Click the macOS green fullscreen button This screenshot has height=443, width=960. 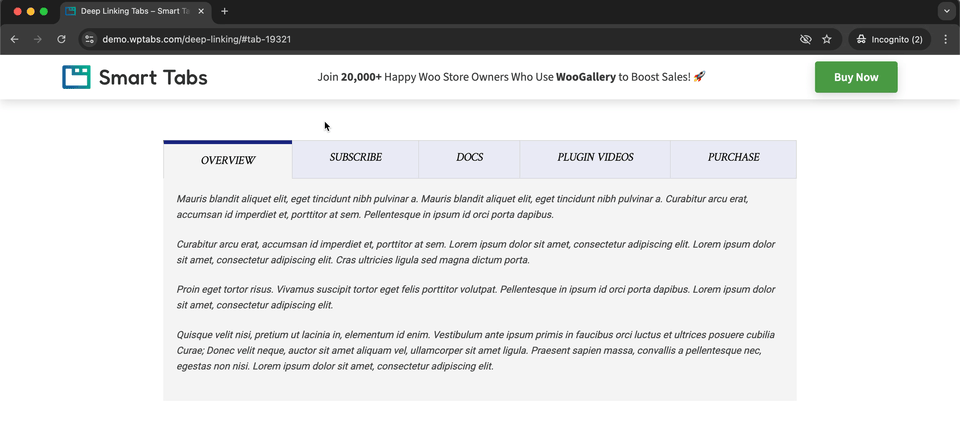(43, 11)
